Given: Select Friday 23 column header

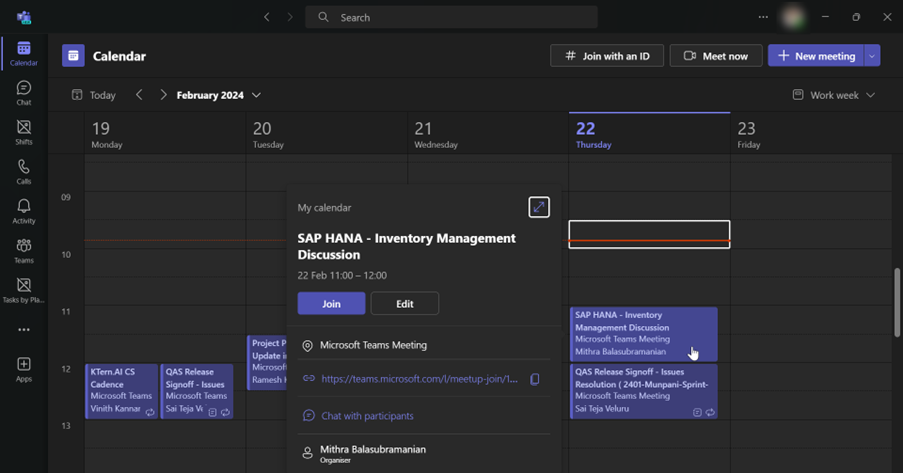Looking at the screenshot, I should pyautogui.click(x=811, y=135).
